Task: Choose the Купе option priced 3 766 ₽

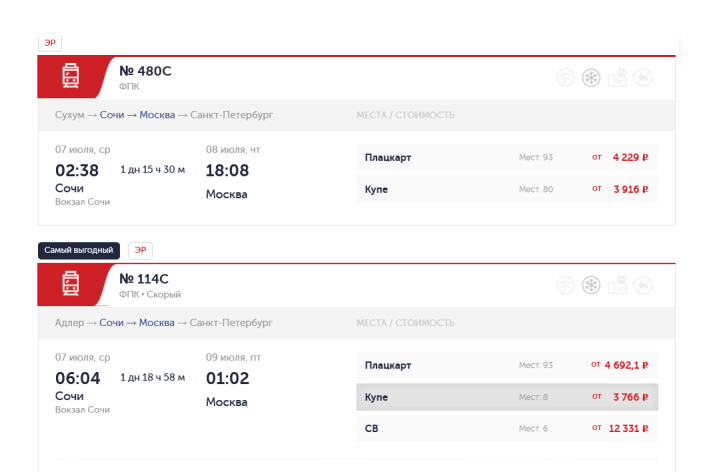Action: click(x=507, y=397)
